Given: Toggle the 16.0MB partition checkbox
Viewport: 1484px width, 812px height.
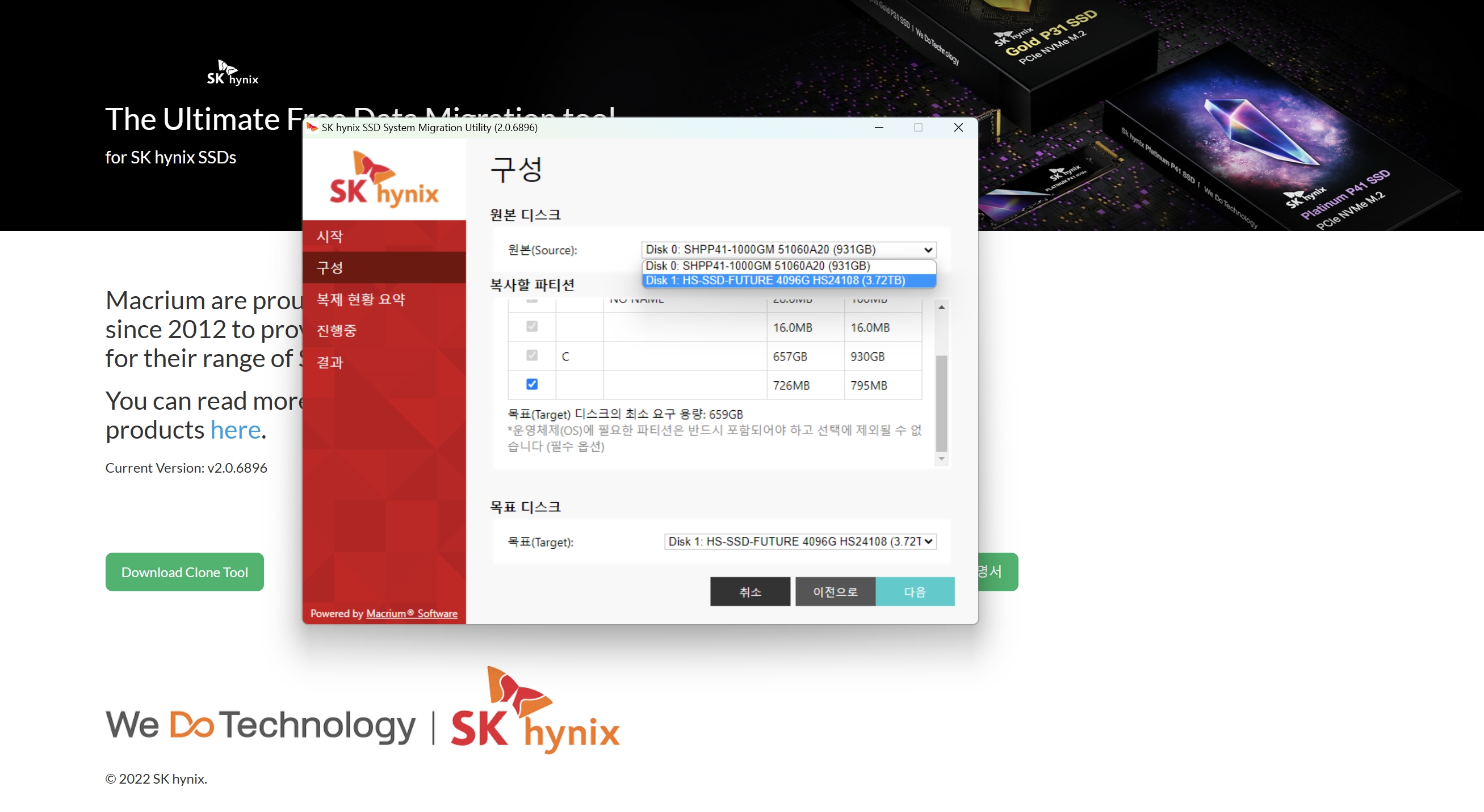Looking at the screenshot, I should (x=532, y=326).
